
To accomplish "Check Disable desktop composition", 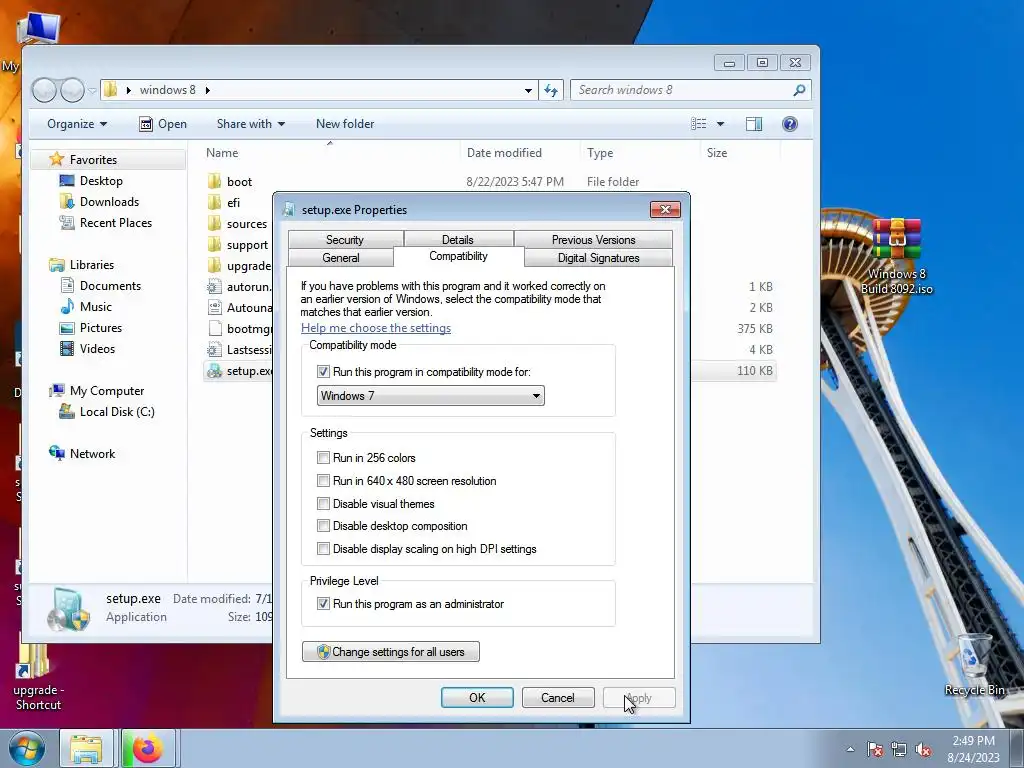I will (x=323, y=526).
